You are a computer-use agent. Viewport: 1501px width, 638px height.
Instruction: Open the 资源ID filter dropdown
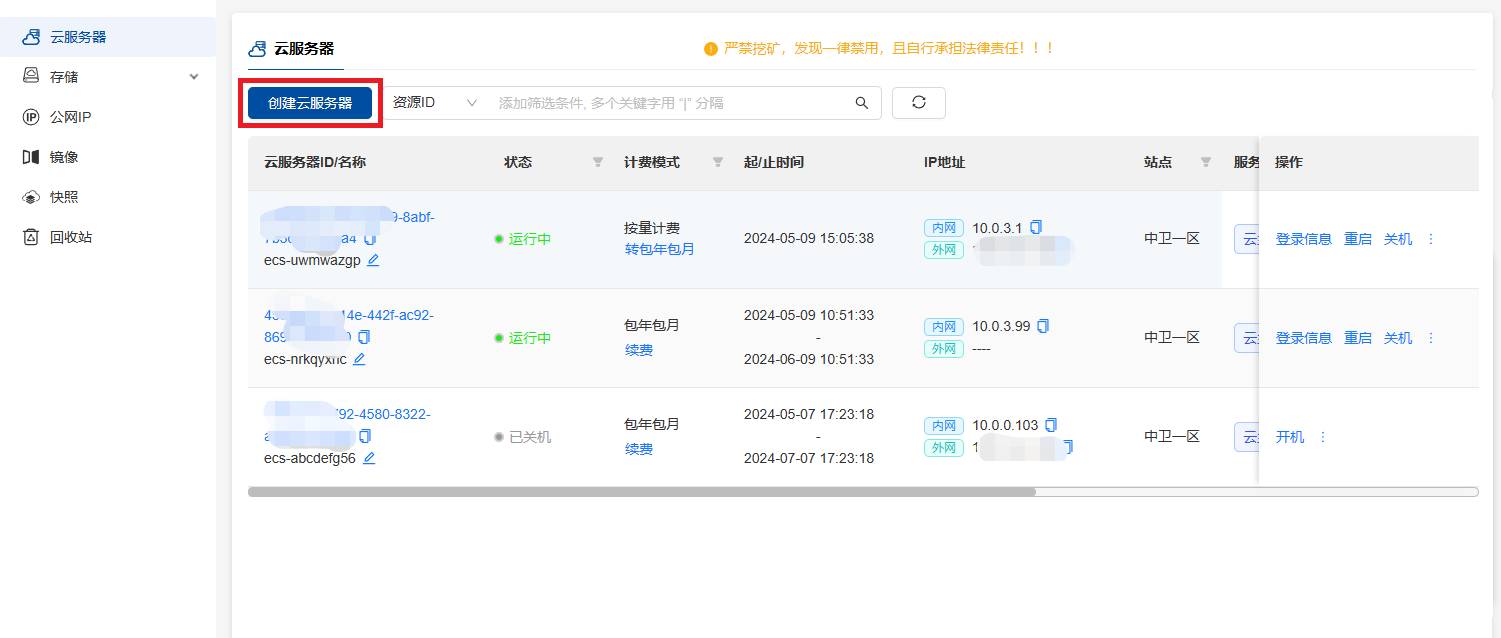(435, 103)
